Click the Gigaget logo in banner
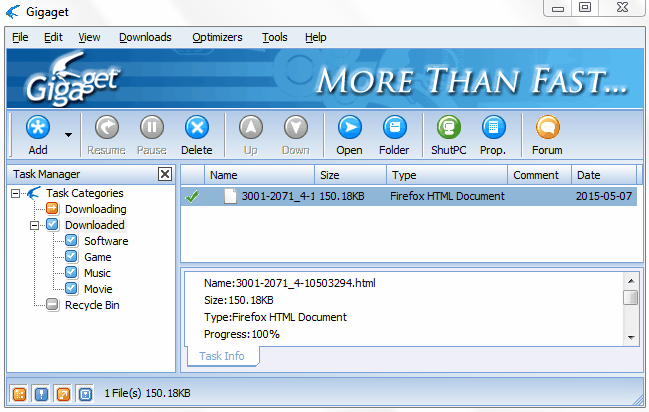Screen dimensions: 649x412 coord(72,79)
